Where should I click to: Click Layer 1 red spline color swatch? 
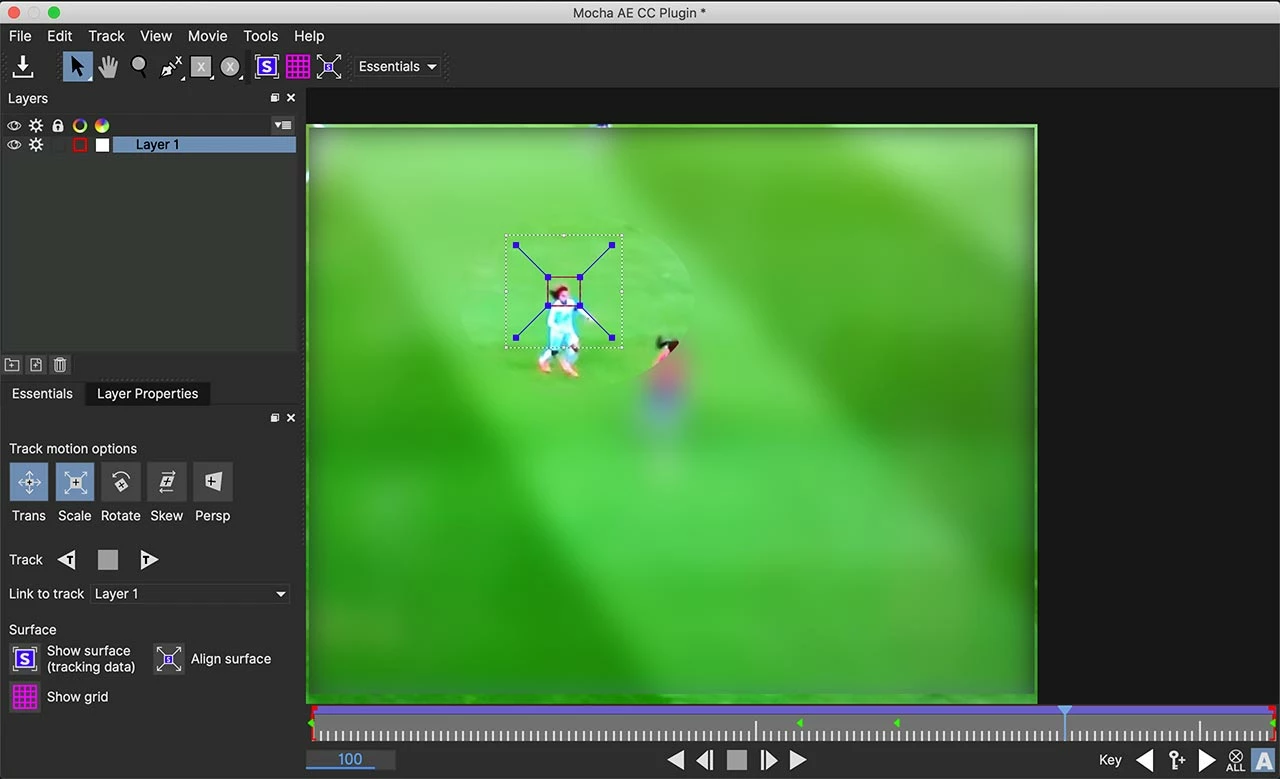tap(80, 145)
